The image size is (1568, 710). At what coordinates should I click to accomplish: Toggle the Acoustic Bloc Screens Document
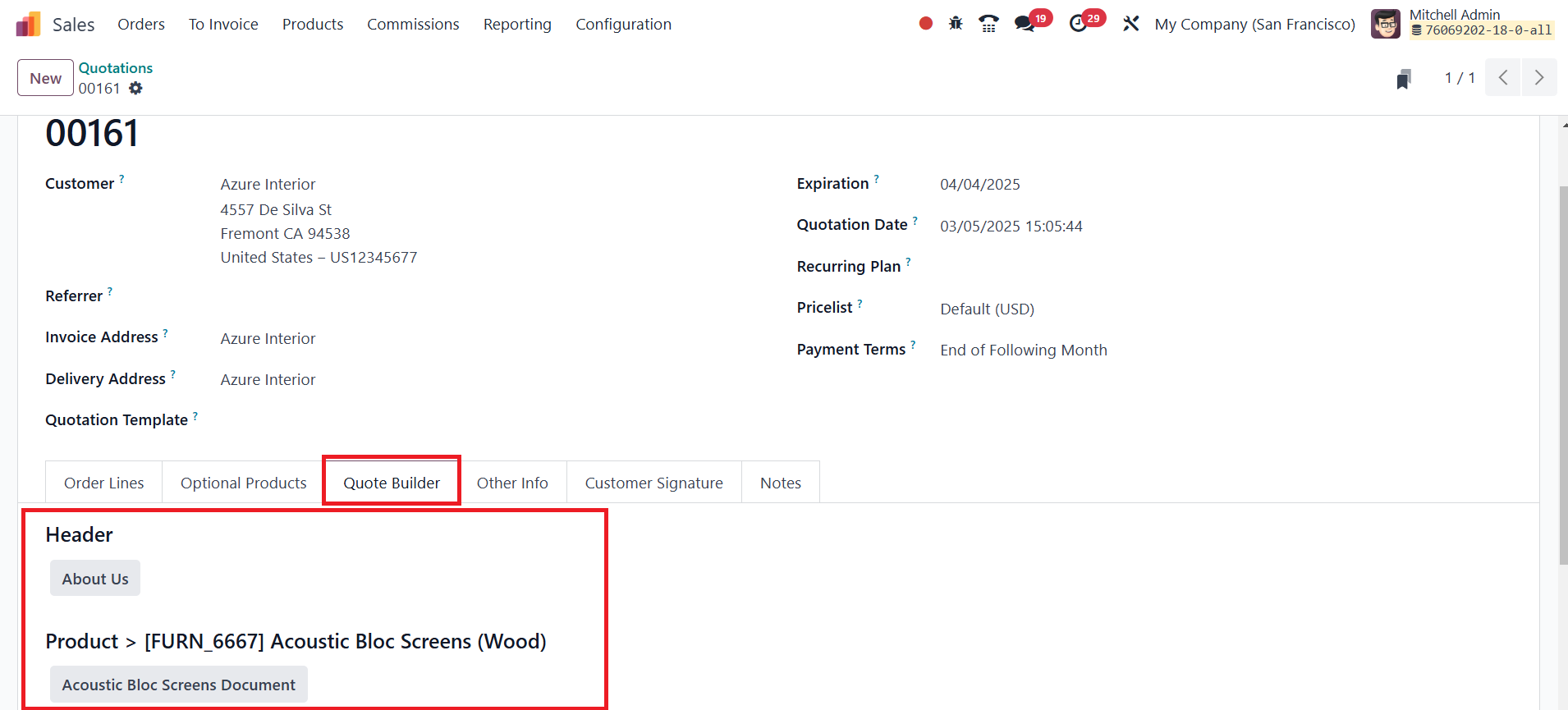click(179, 685)
